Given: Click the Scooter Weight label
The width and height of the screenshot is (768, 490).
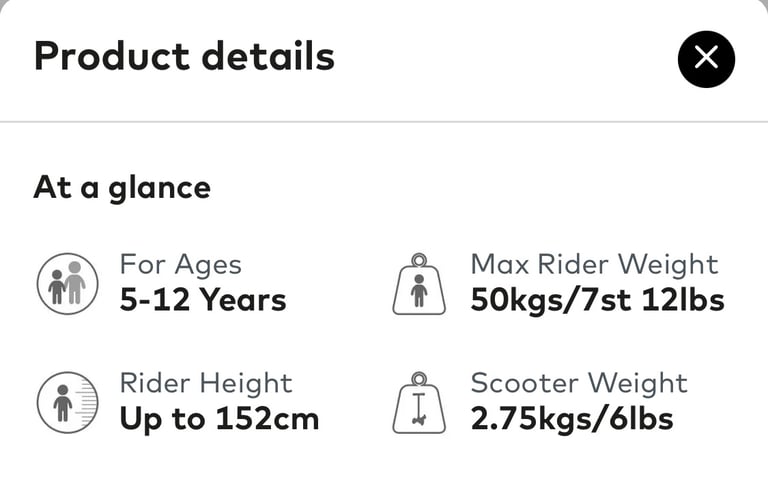Looking at the screenshot, I should pos(579,383).
